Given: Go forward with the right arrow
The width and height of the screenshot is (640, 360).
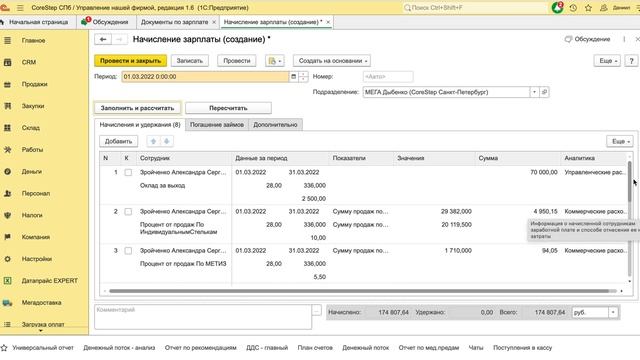Looking at the screenshot, I should point(119,39).
